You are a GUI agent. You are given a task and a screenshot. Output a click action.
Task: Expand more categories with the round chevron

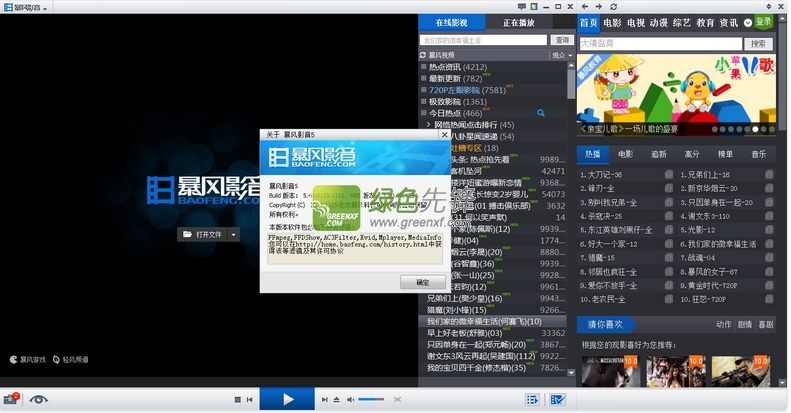click(x=748, y=23)
